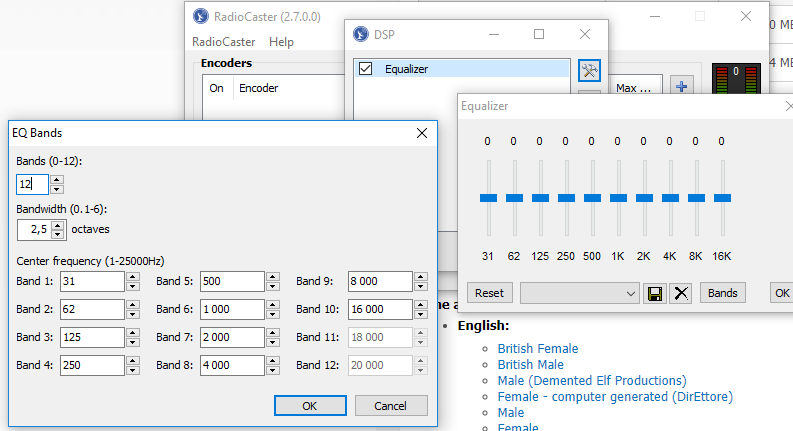Increase the Band 9 frequency
Image resolution: width=793 pixels, height=431 pixels.
tap(421, 277)
